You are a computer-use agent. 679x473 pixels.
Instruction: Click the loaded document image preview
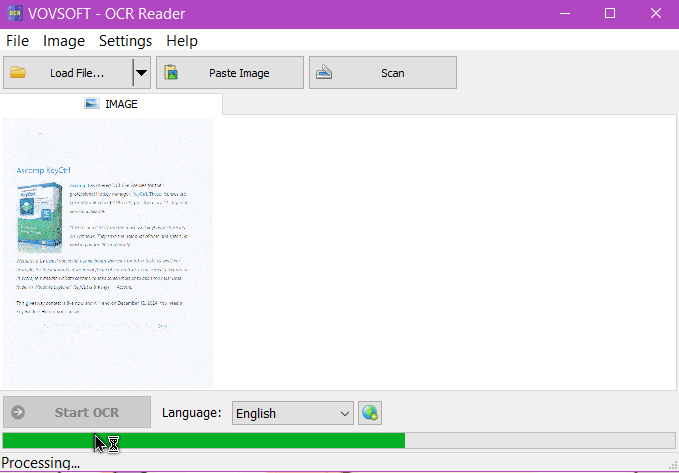[108, 253]
